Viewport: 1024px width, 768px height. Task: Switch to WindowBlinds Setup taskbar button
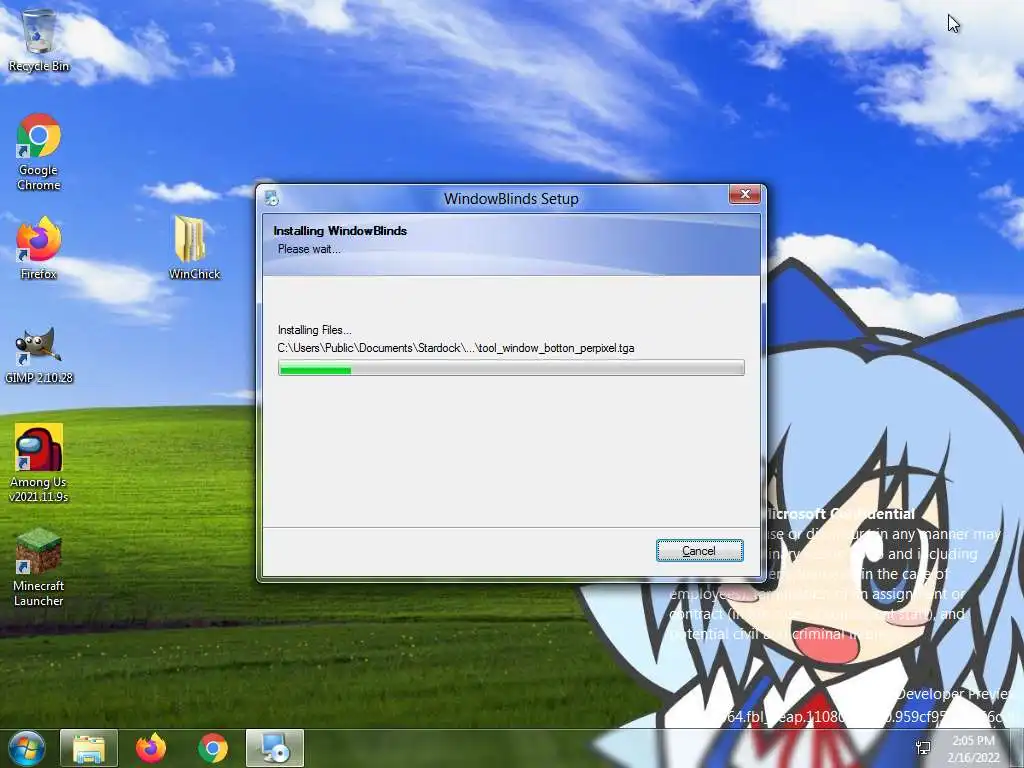(x=275, y=748)
